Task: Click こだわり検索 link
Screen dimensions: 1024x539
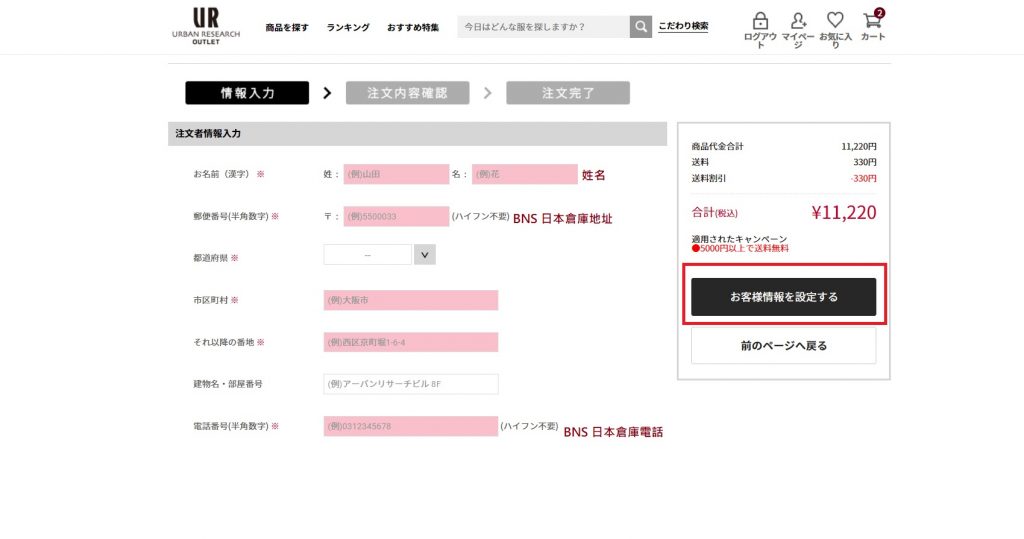Action: (x=684, y=26)
